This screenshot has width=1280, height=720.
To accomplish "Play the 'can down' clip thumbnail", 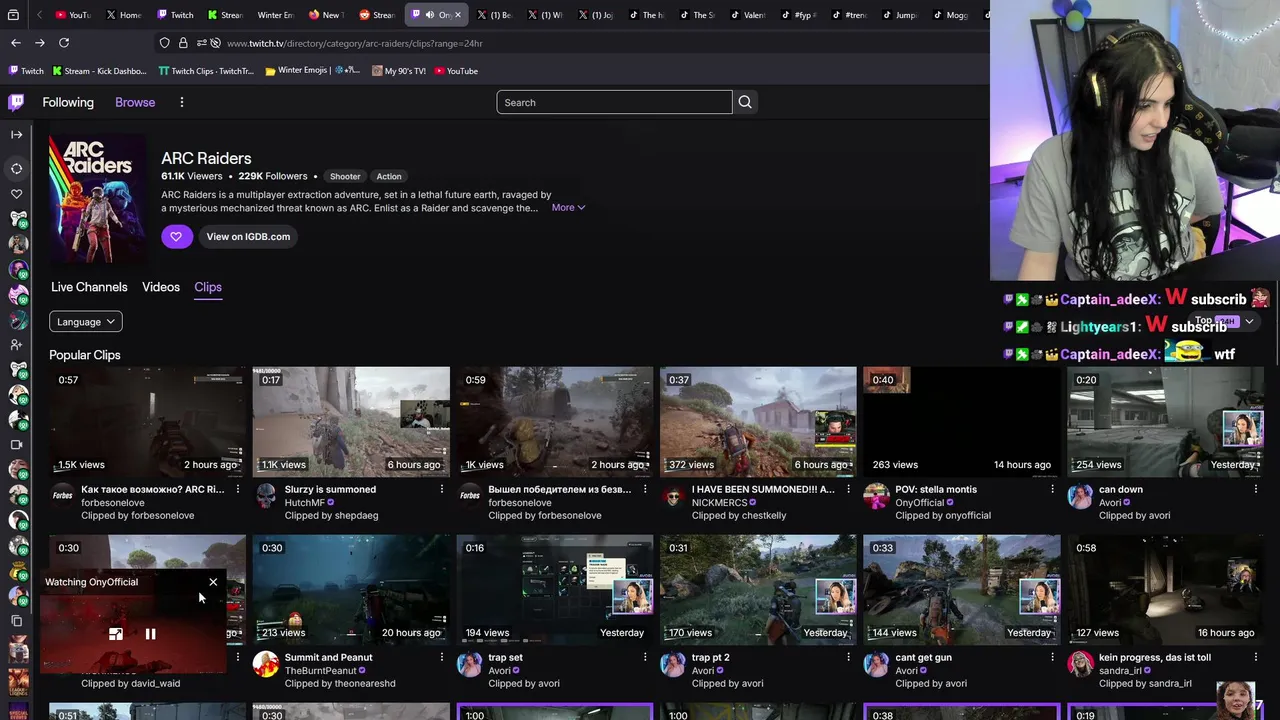I will 1165,422.
